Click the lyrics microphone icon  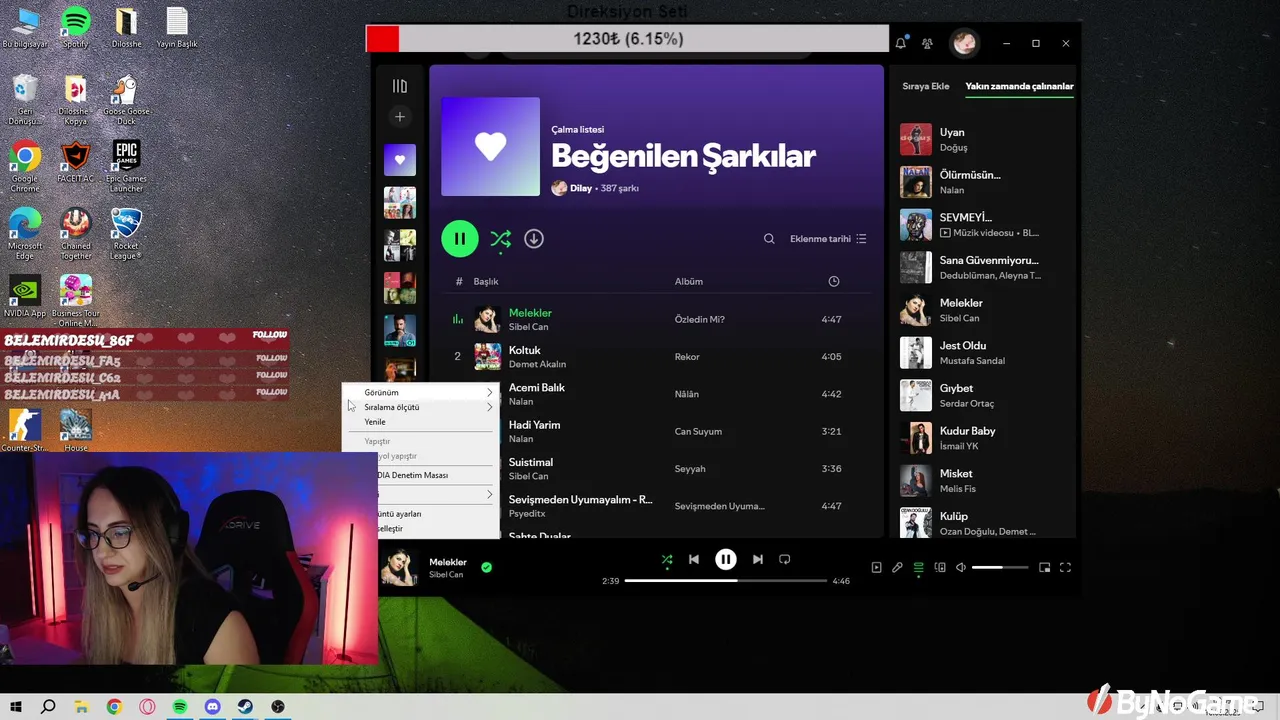[897, 568]
